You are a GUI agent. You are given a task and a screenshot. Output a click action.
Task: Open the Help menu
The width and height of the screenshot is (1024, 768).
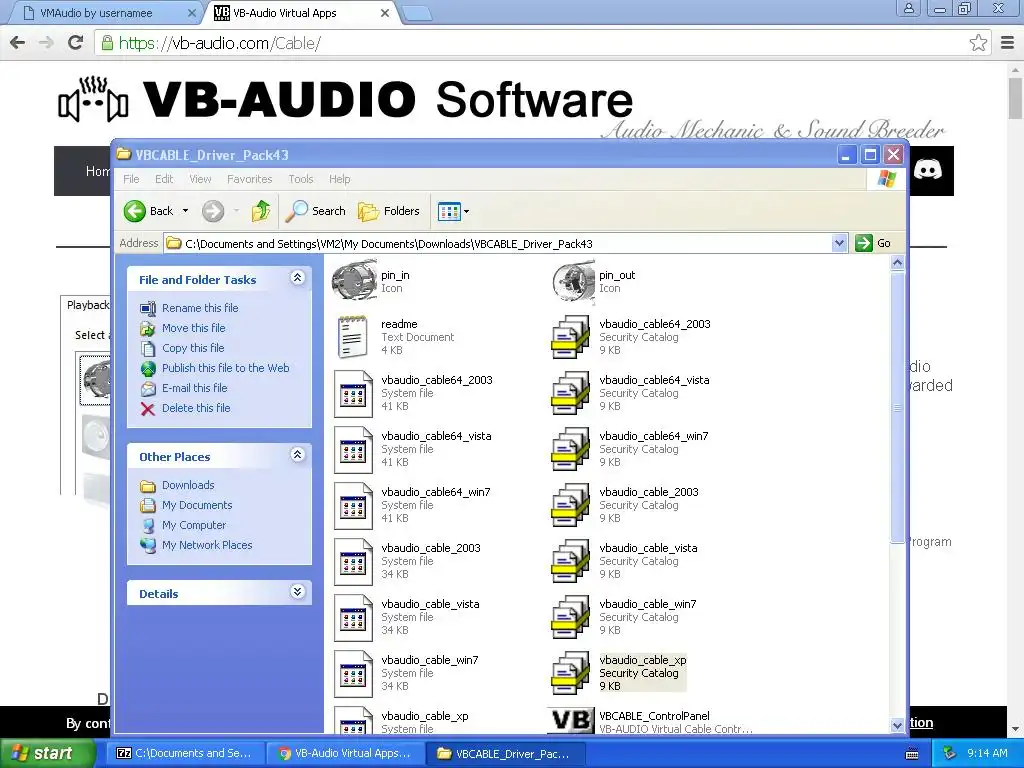point(340,179)
